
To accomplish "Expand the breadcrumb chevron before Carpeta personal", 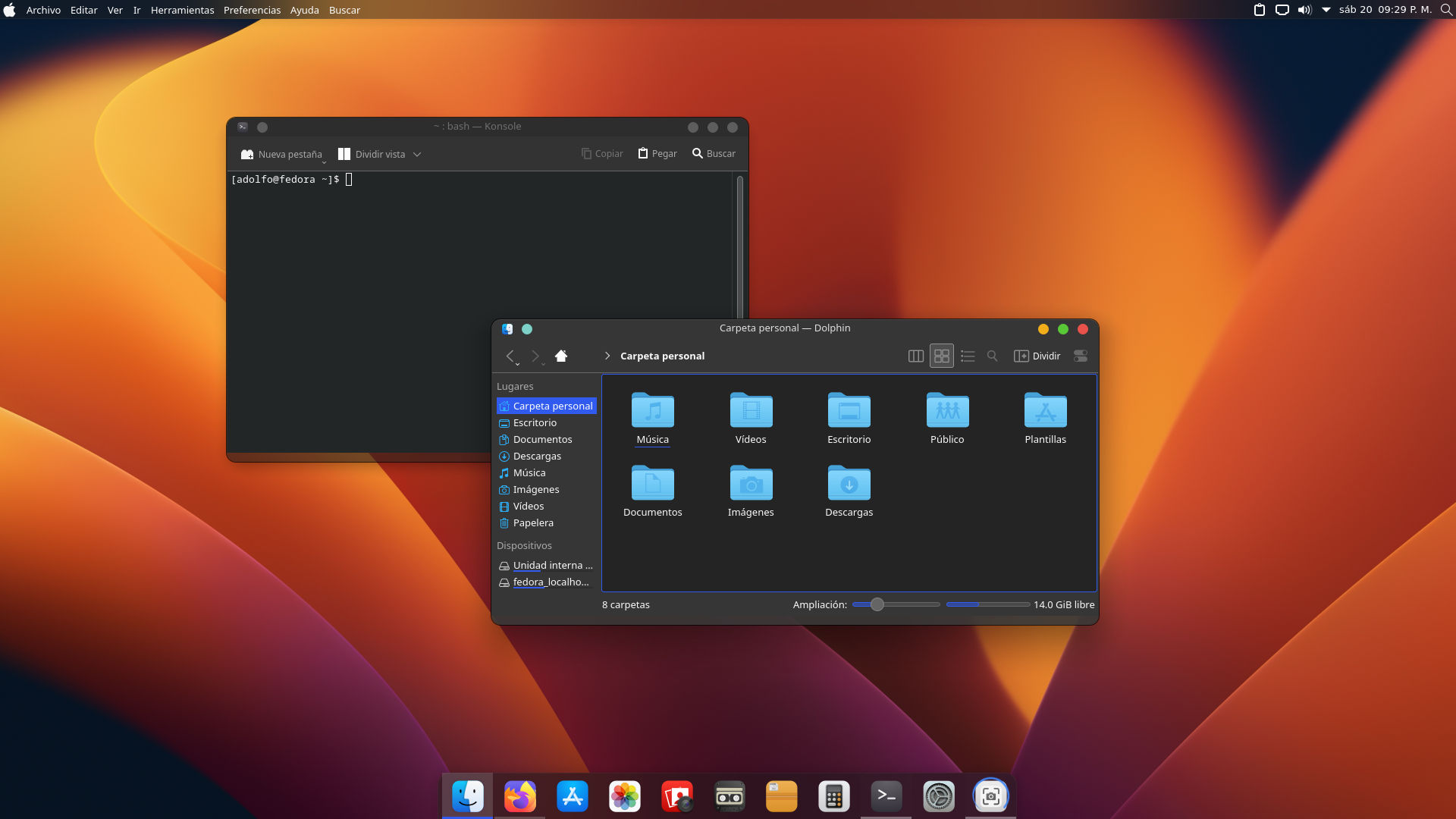I will click(607, 356).
